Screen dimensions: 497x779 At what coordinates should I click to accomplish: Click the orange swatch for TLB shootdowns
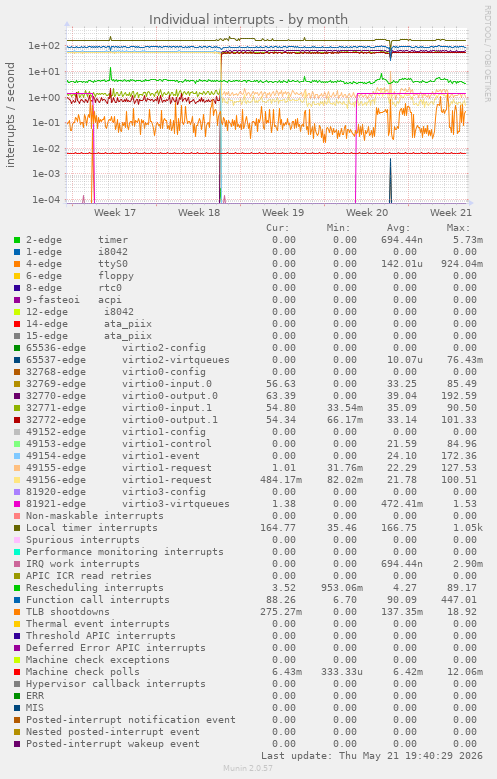click(x=17, y=612)
